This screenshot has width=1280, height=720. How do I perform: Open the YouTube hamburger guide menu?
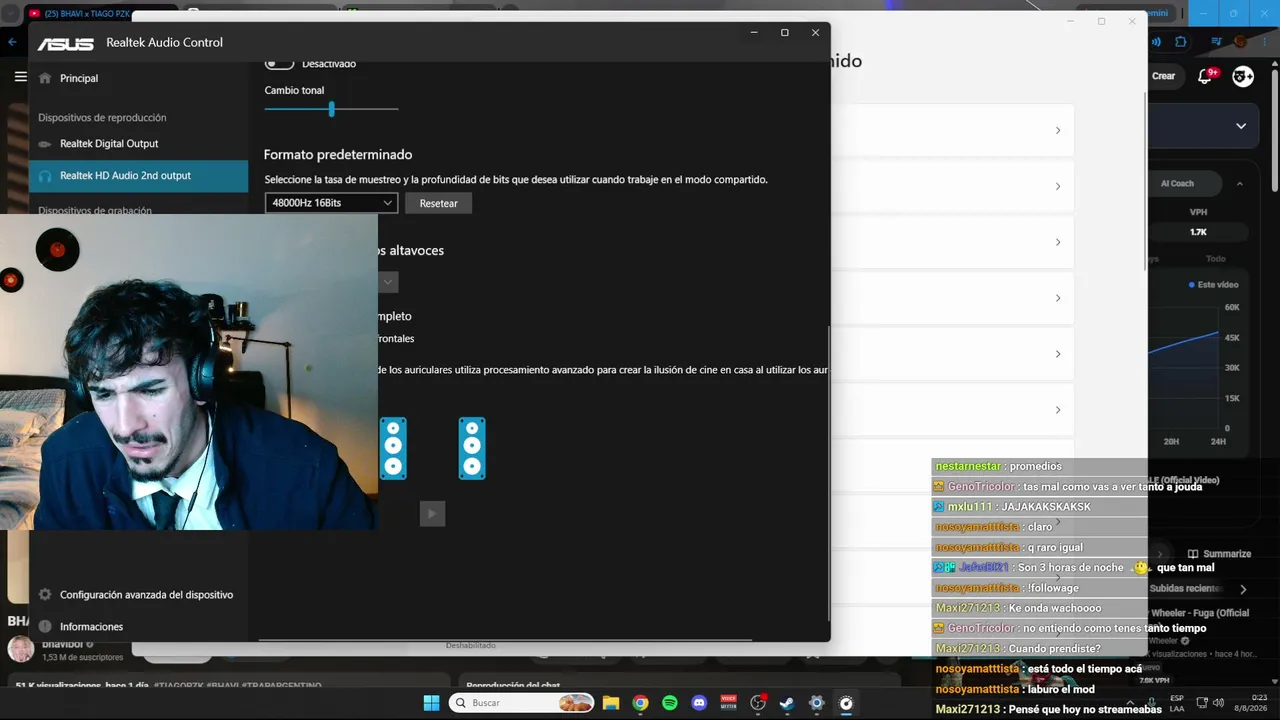pyautogui.click(x=20, y=77)
